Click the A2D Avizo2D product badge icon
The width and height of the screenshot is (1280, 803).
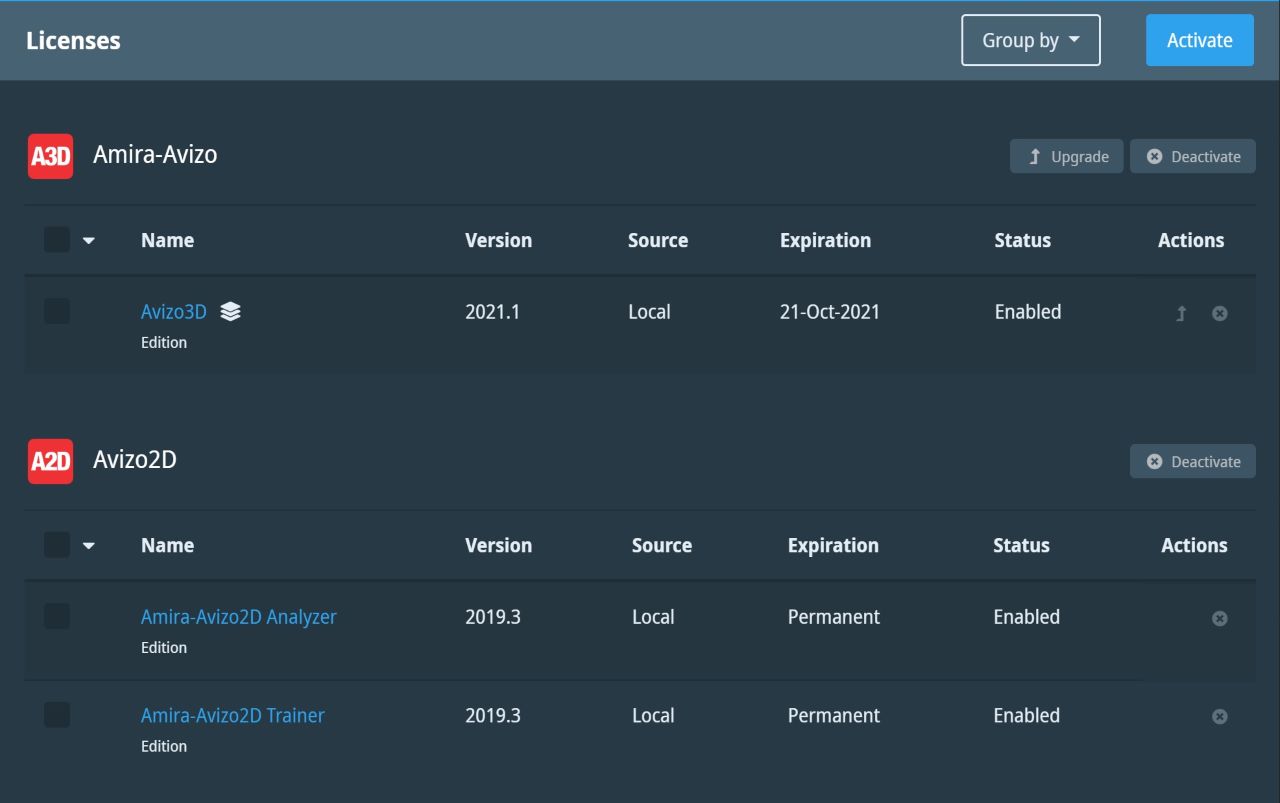coord(50,461)
